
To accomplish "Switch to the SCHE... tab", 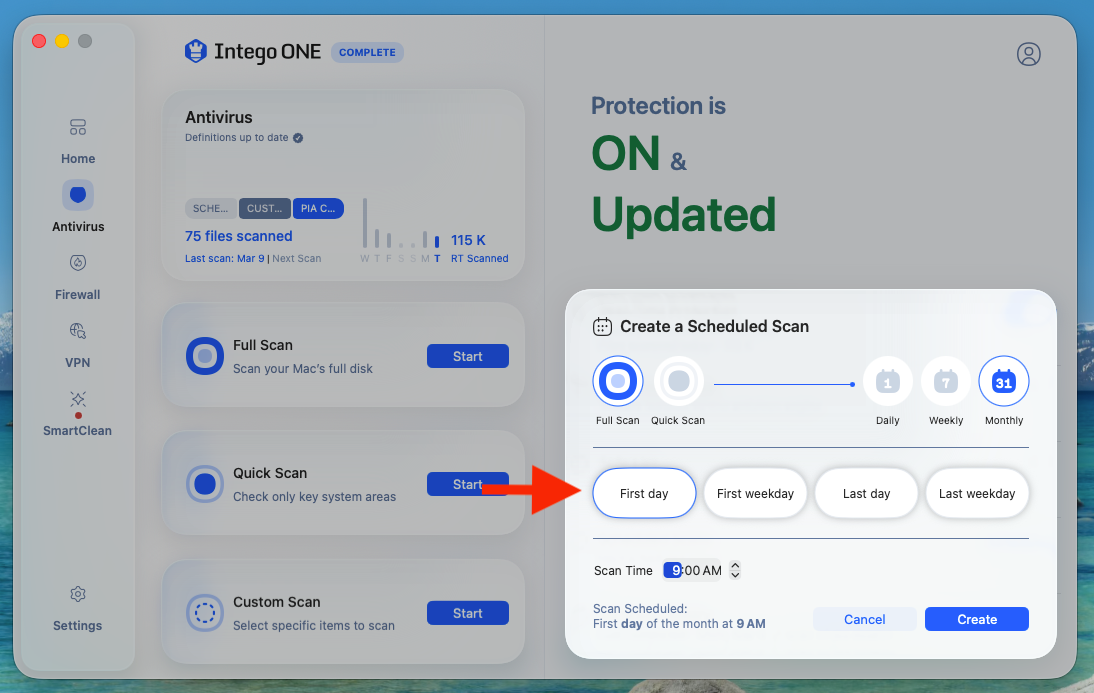I will tap(211, 208).
